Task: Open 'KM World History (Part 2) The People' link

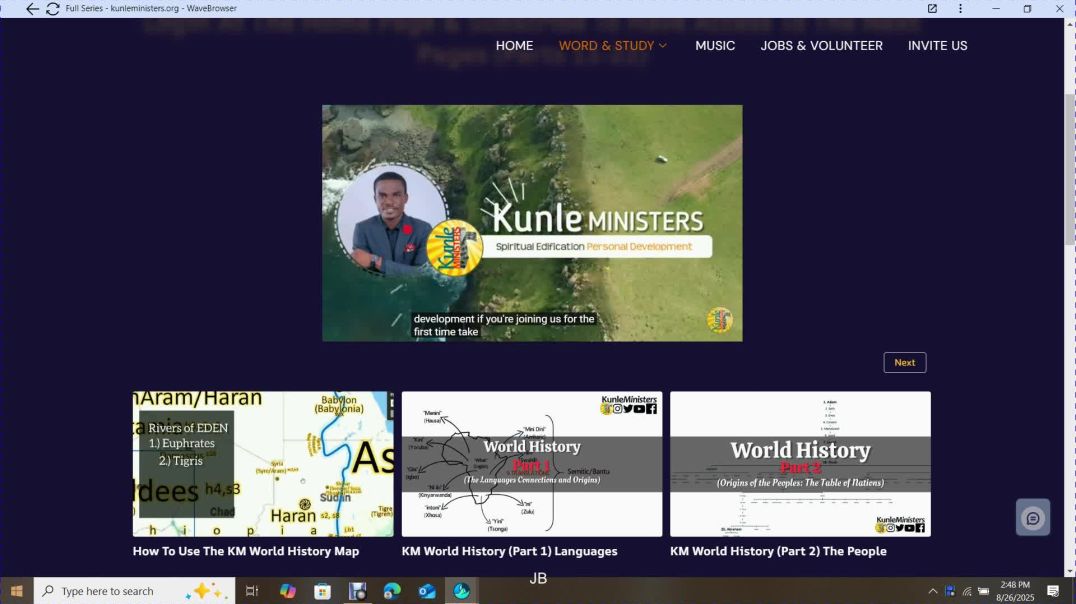Action: coord(778,551)
